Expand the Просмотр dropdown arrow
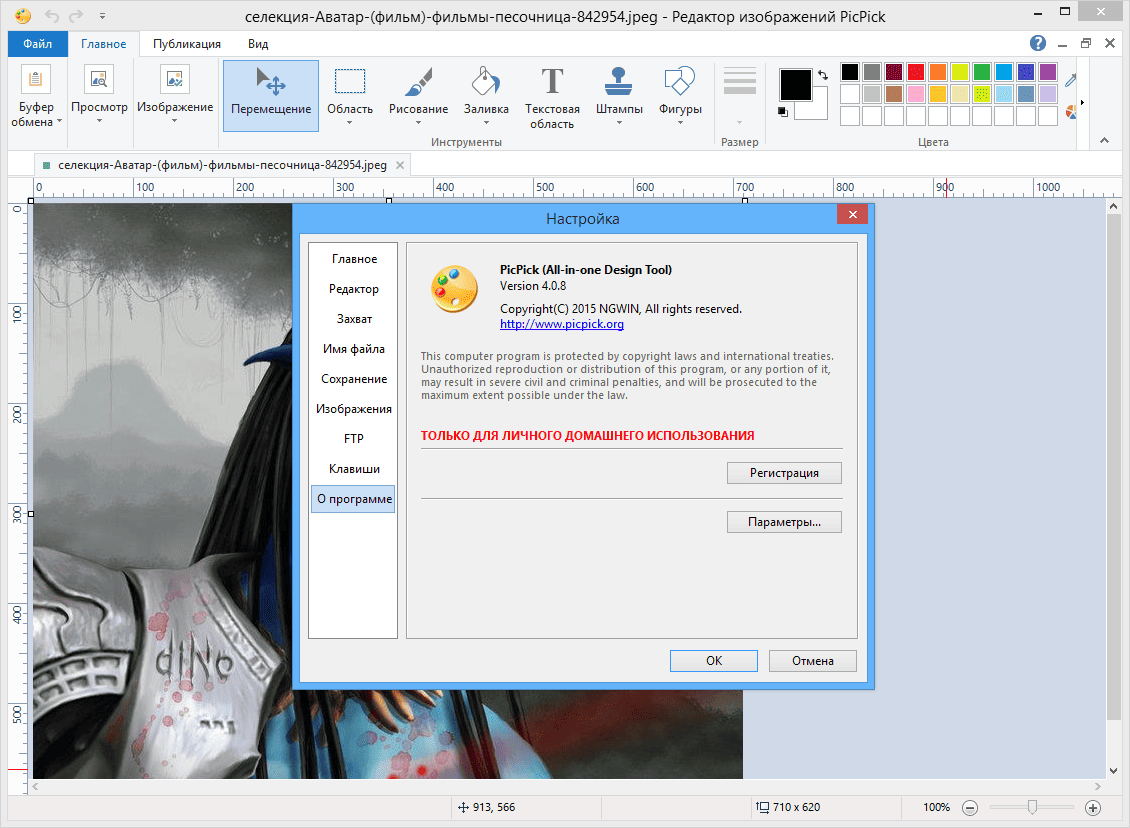 (x=99, y=121)
